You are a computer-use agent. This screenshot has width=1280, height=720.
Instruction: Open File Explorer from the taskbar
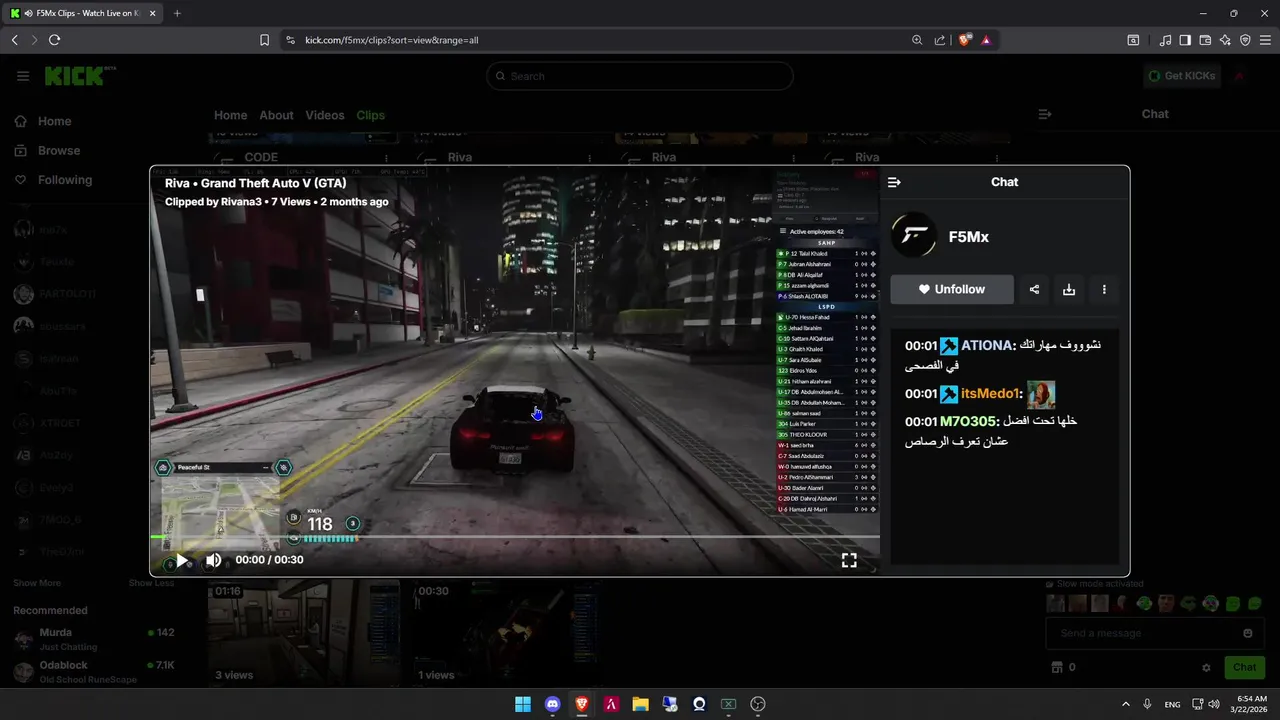640,704
